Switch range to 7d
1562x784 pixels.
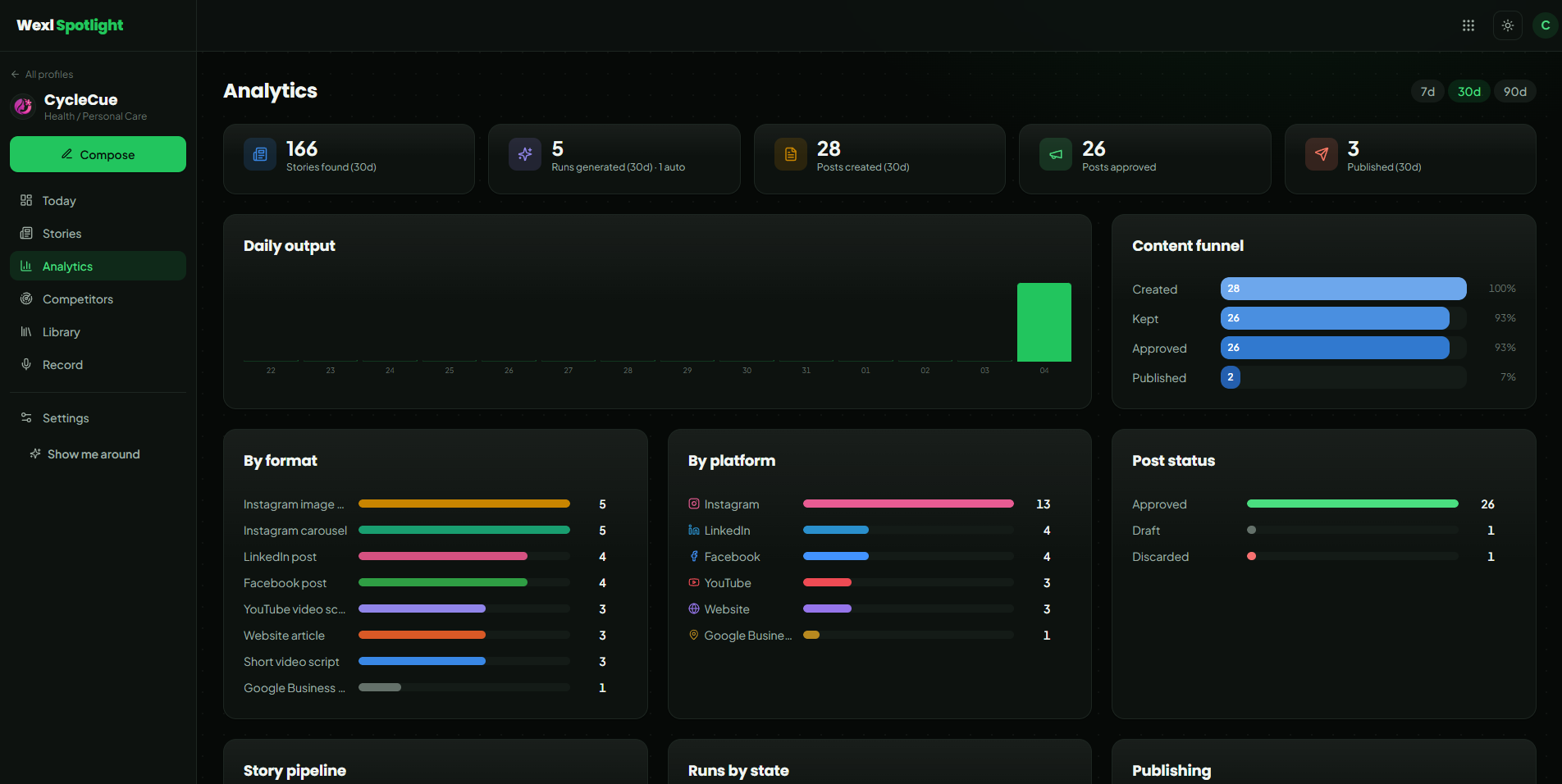(1427, 91)
